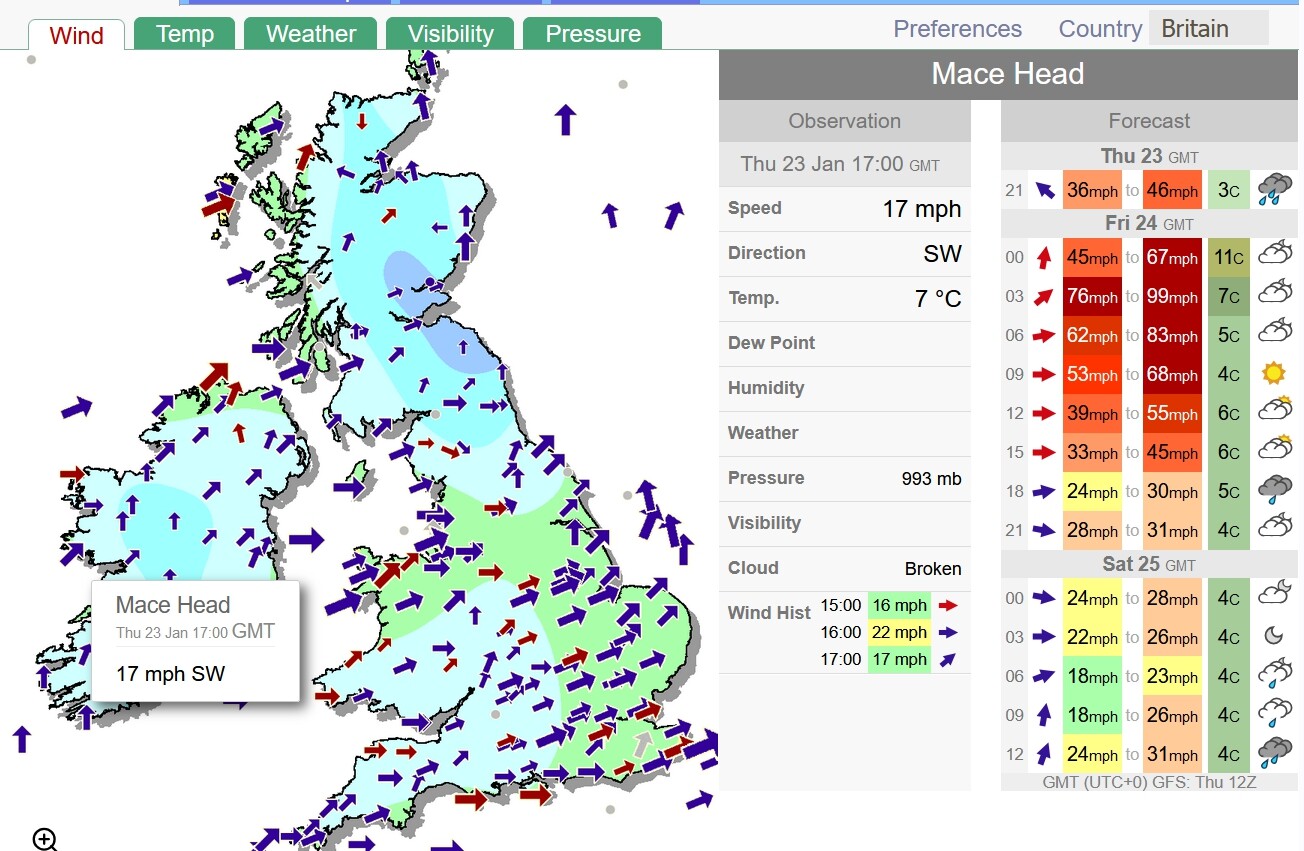Click the showers icon for Sat 25 at 06
This screenshot has width=1304, height=851.
1274,675
